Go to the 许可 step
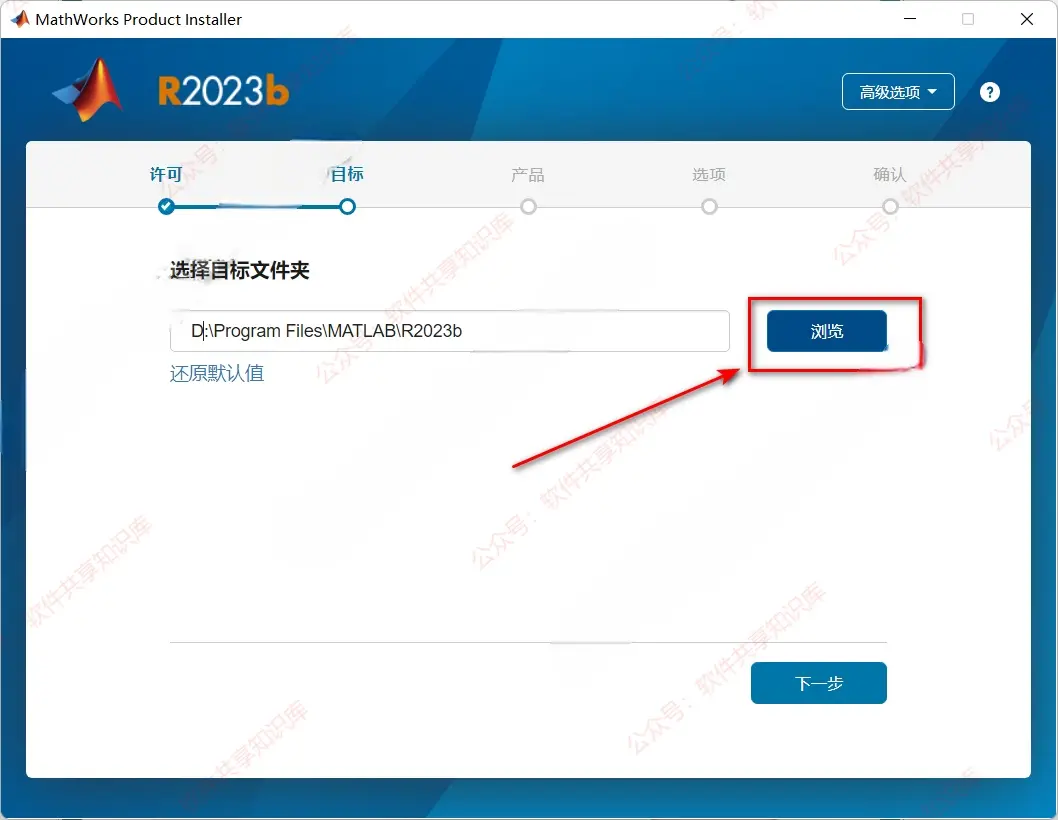This screenshot has width=1058, height=820. coord(166,175)
